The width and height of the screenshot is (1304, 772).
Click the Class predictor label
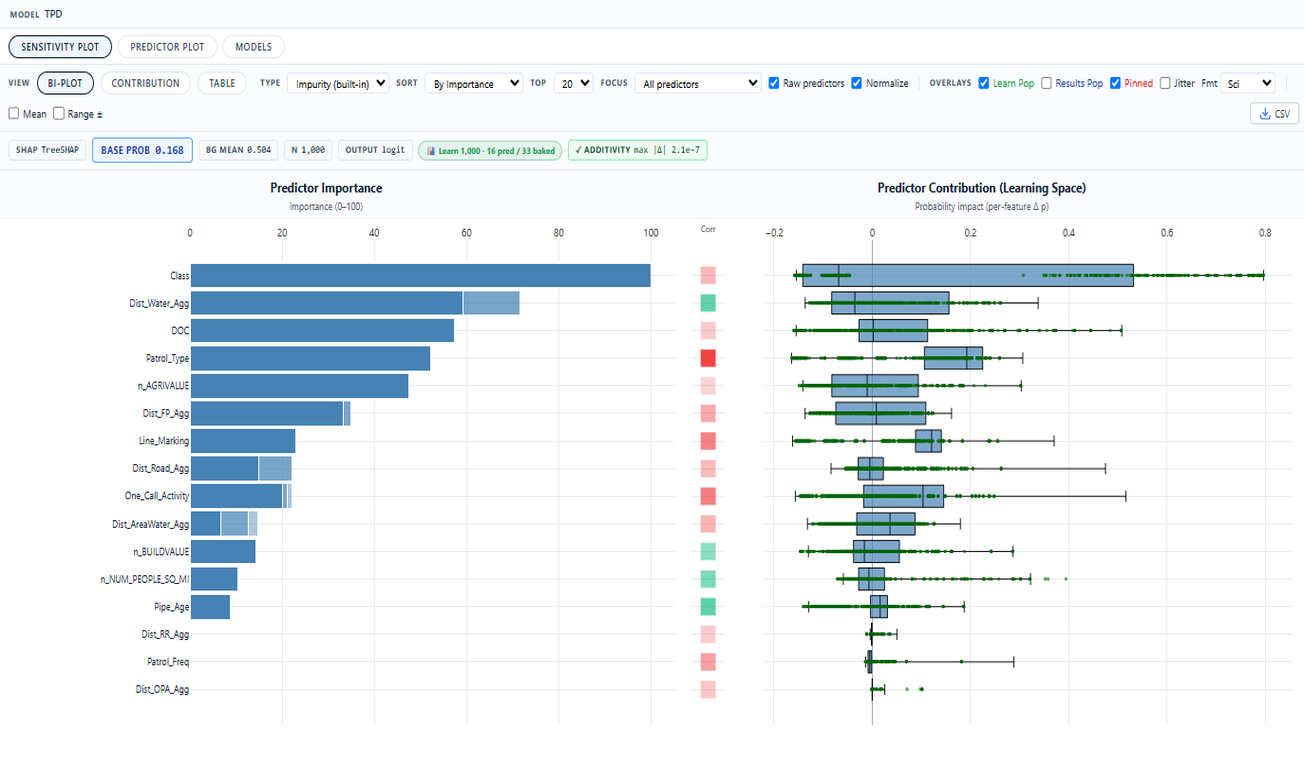(179, 275)
